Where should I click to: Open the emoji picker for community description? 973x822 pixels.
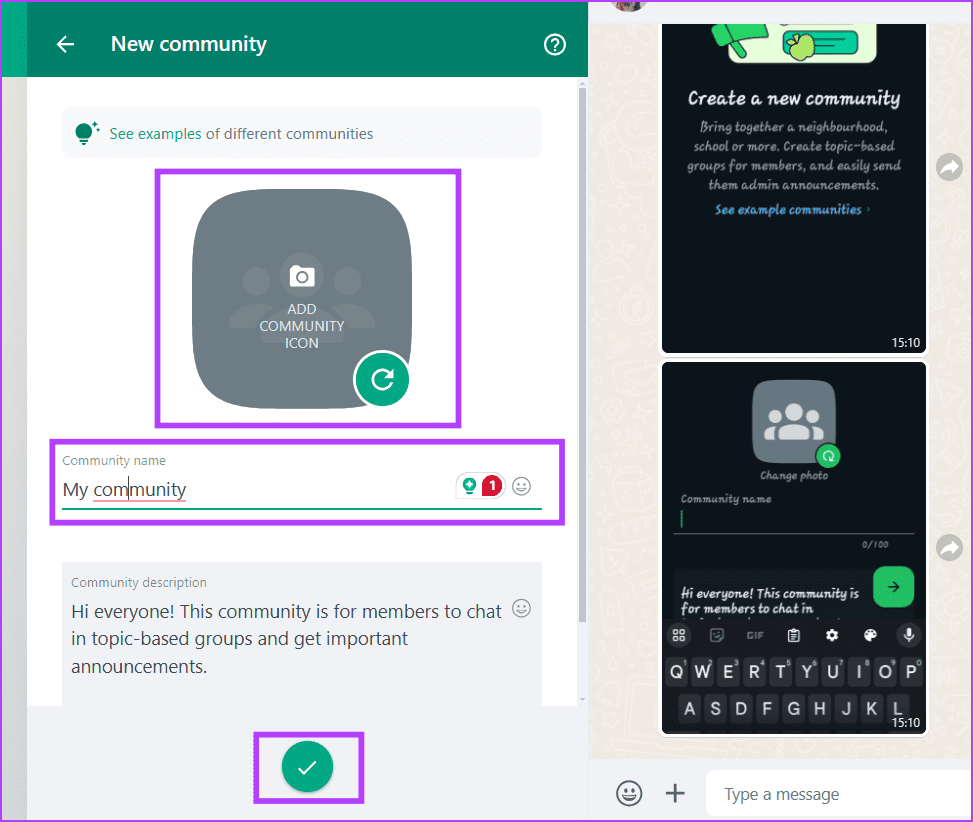(521, 607)
